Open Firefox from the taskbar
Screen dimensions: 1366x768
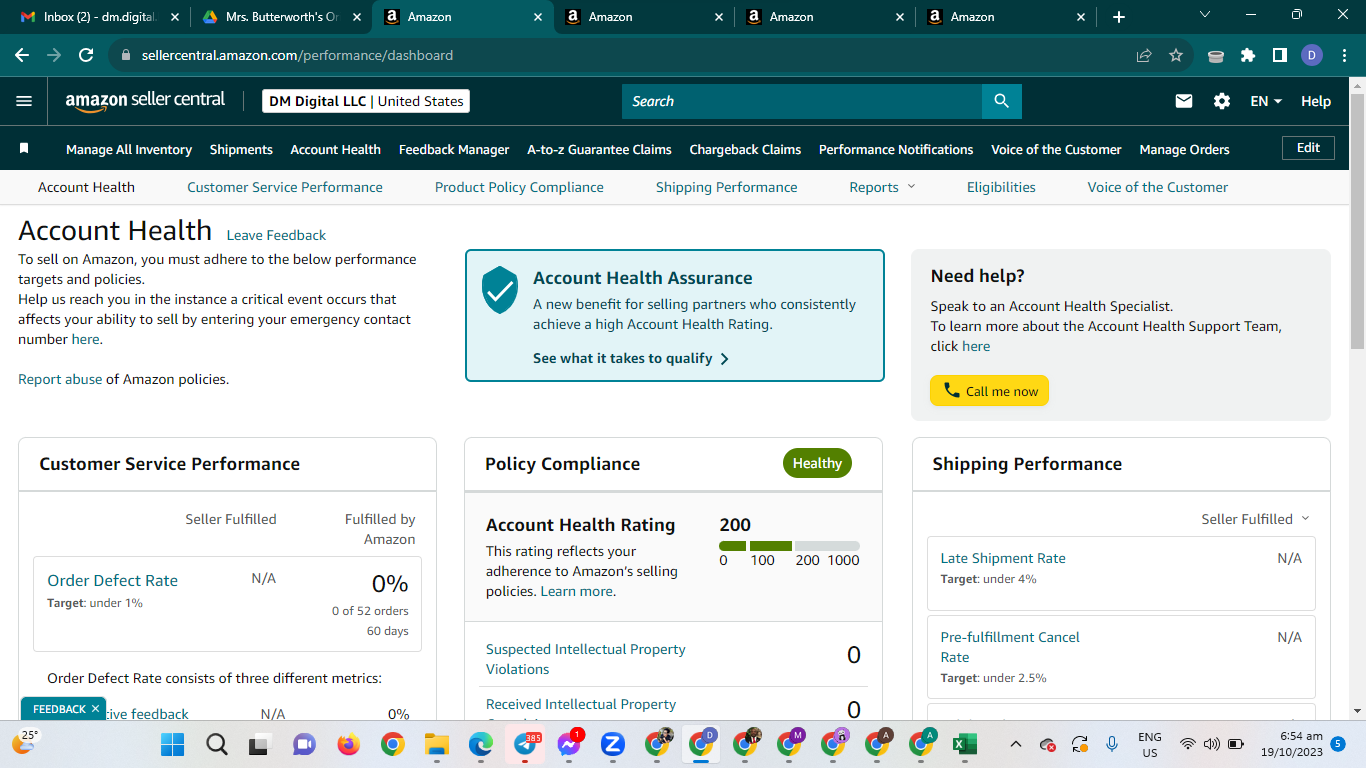coord(347,744)
